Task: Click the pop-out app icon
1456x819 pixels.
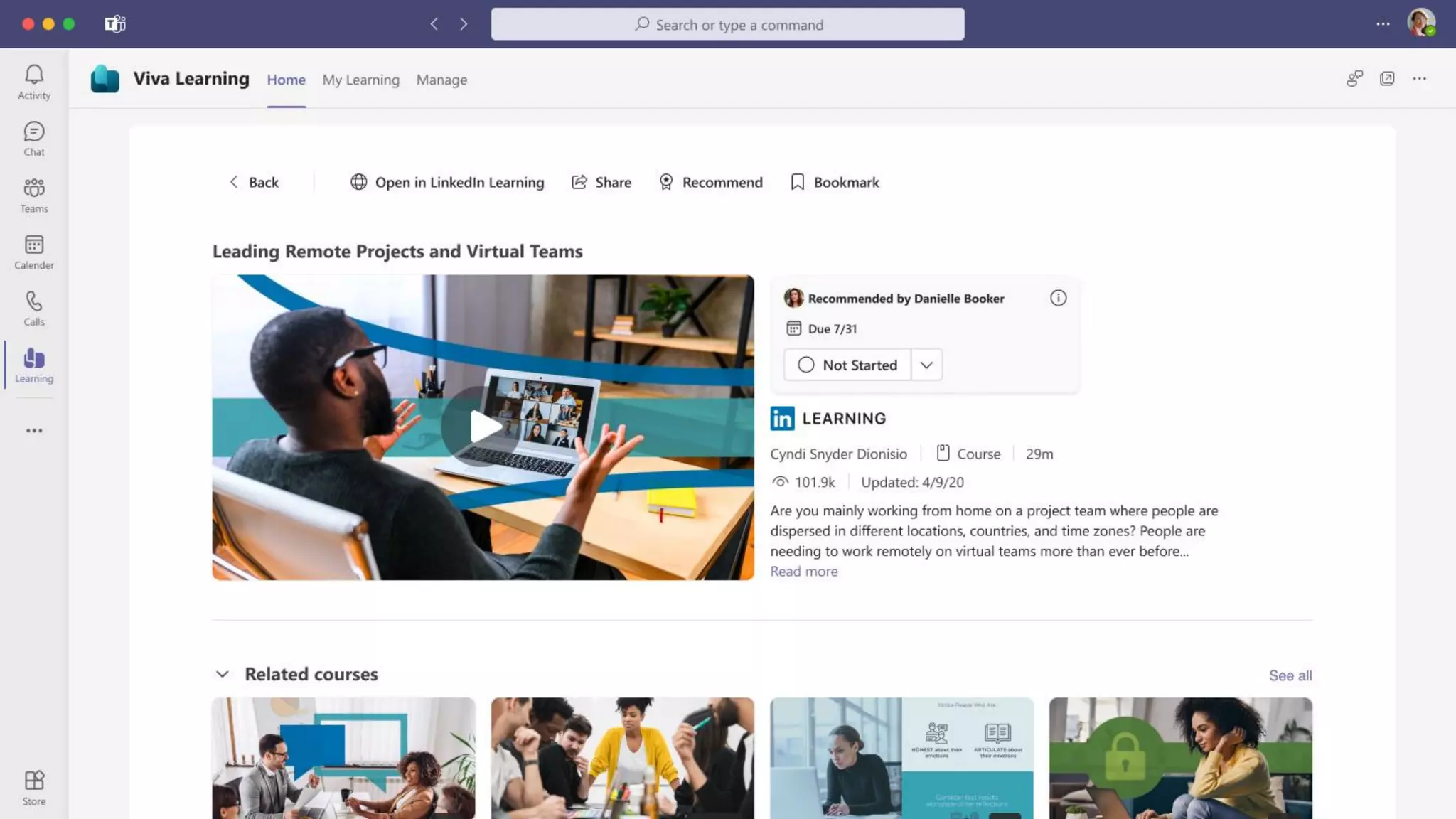Action: (x=1387, y=79)
